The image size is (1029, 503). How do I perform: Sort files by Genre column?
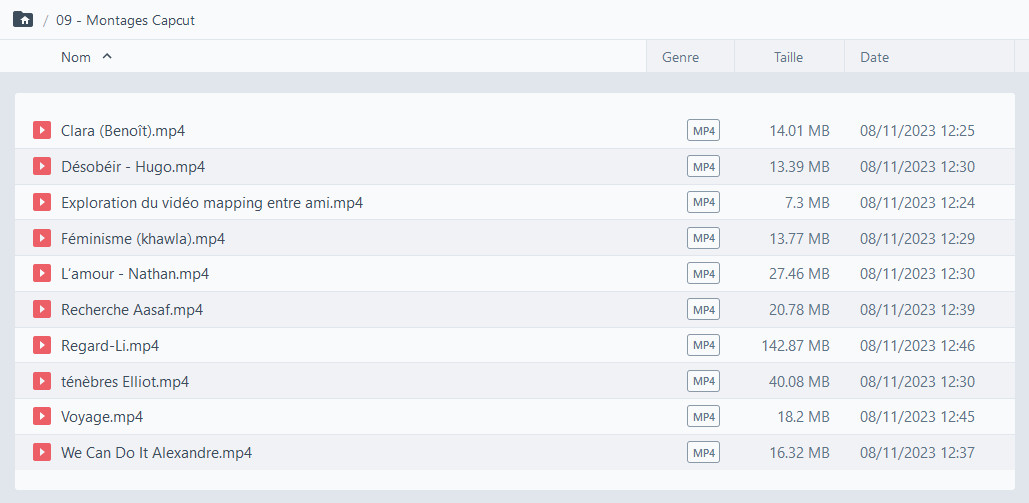pyautogui.click(x=681, y=57)
